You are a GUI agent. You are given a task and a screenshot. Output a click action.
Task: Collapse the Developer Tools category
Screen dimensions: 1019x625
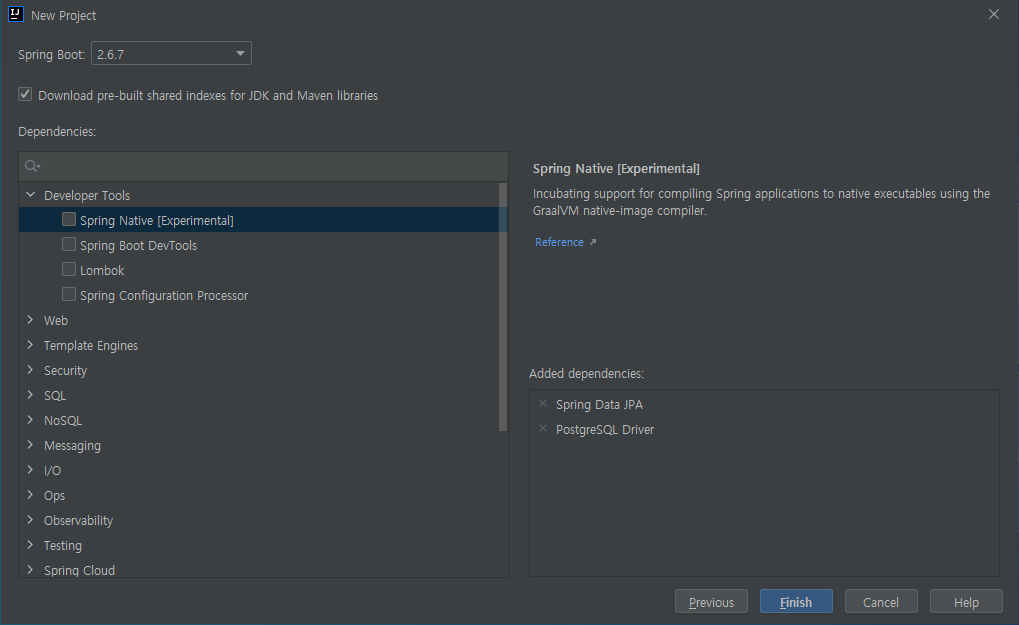(31, 195)
